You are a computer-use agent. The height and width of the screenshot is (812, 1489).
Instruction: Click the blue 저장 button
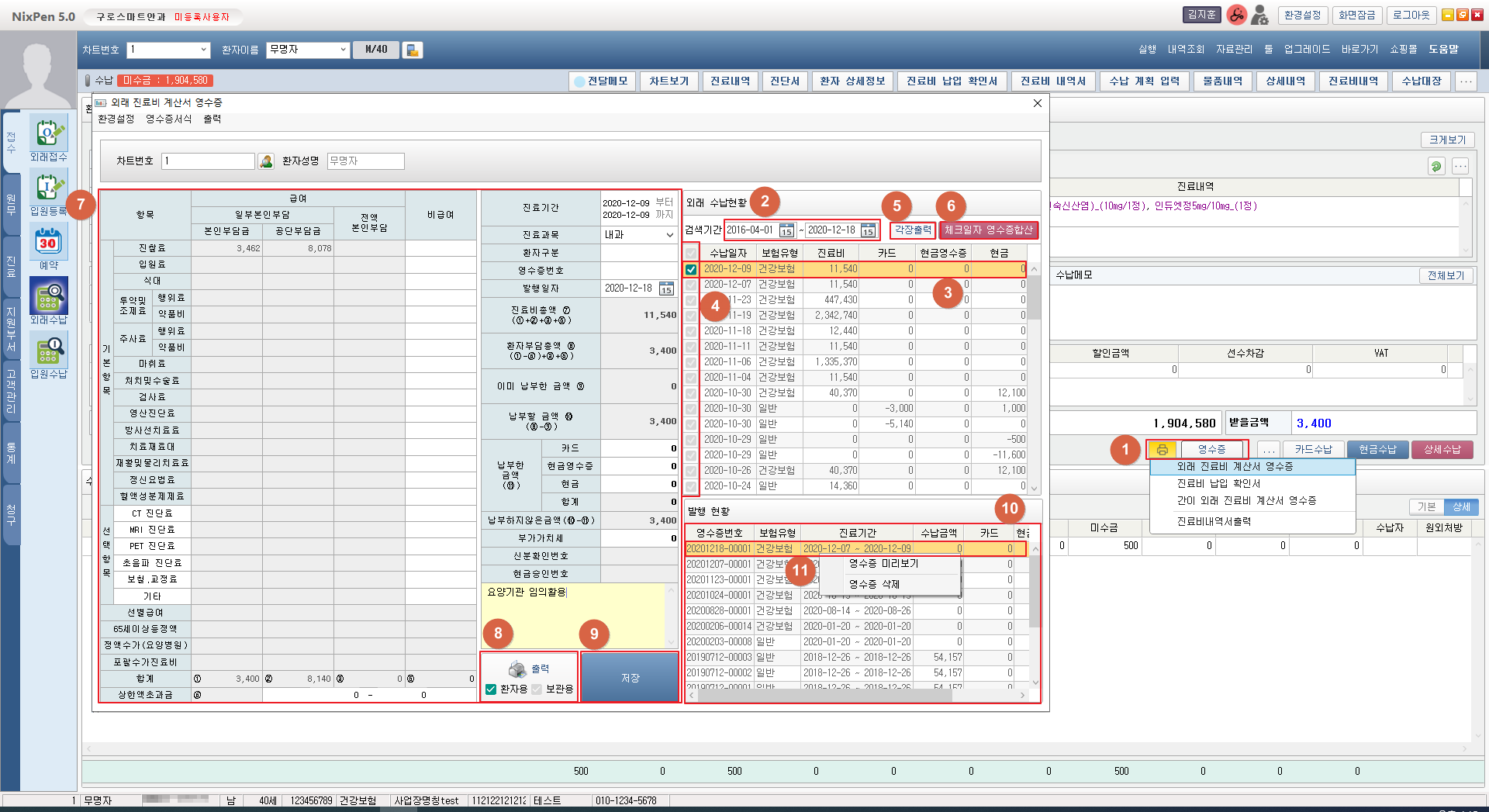[630, 677]
